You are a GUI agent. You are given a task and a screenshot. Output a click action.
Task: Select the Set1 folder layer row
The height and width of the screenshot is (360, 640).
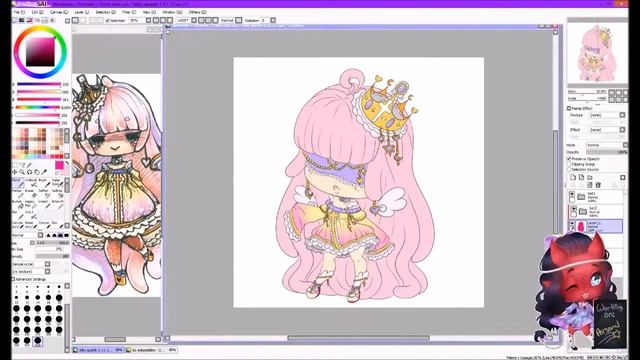(x=596, y=197)
